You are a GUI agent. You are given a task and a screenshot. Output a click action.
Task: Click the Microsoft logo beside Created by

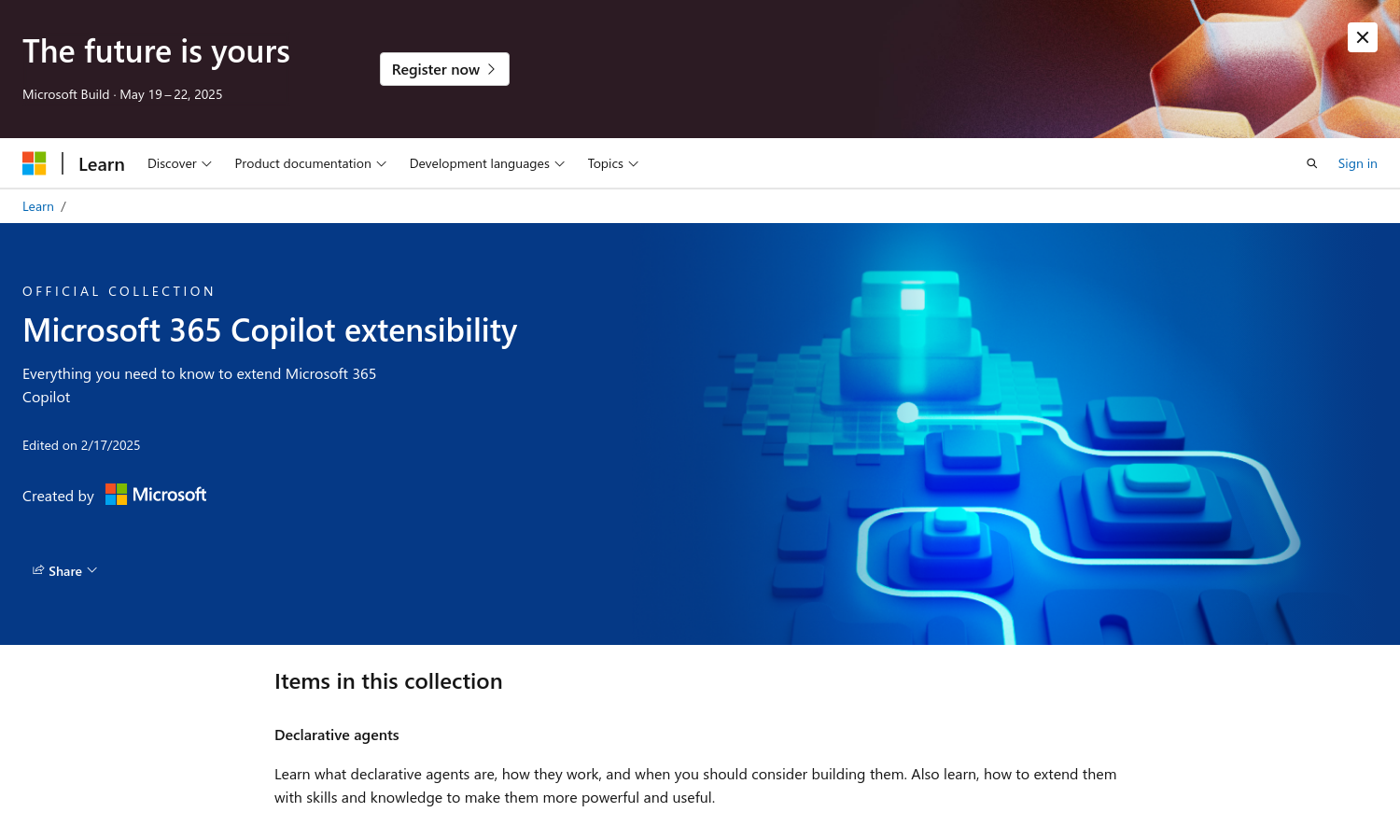click(x=156, y=494)
